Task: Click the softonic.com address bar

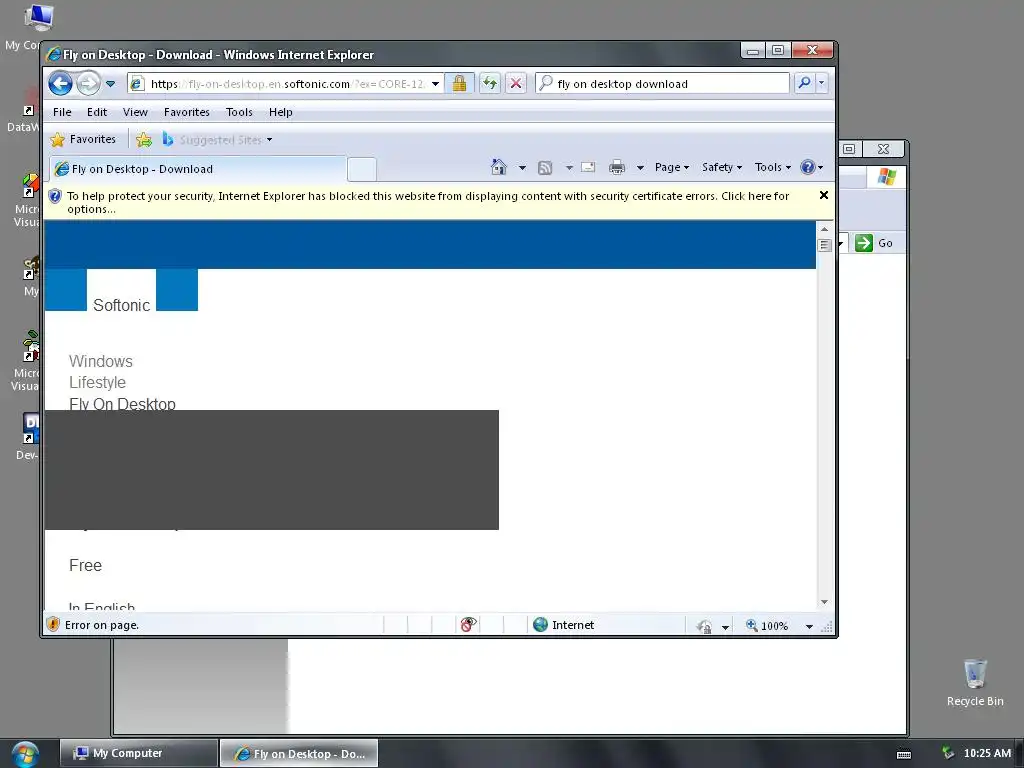Action: 278,84
